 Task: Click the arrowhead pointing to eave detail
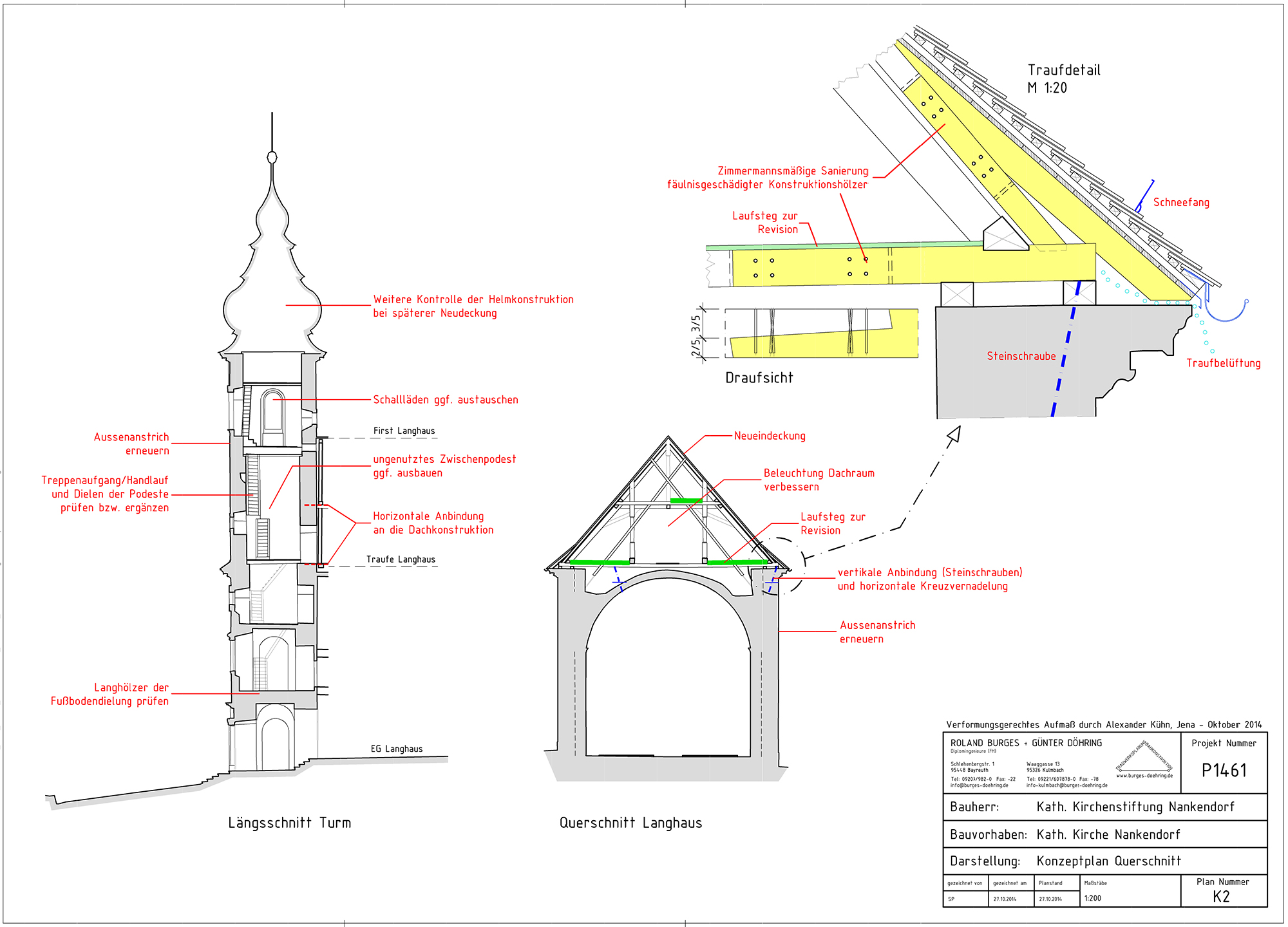coord(954,435)
